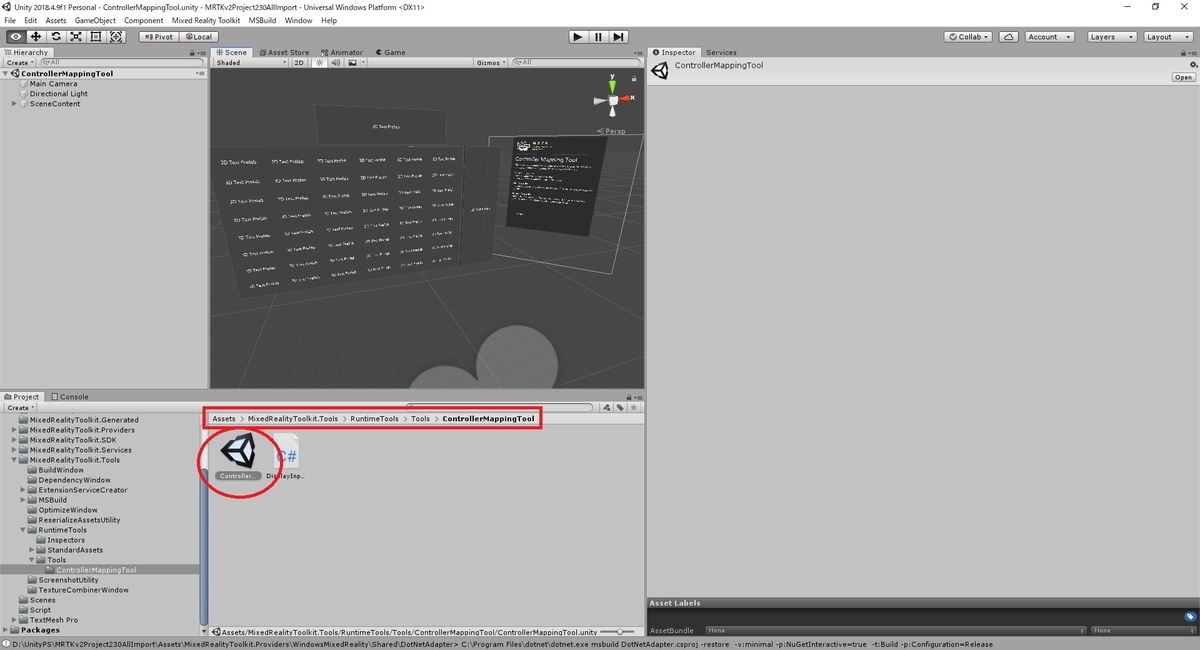Switch to the Game tab
1200x650 pixels.
pyautogui.click(x=391, y=52)
